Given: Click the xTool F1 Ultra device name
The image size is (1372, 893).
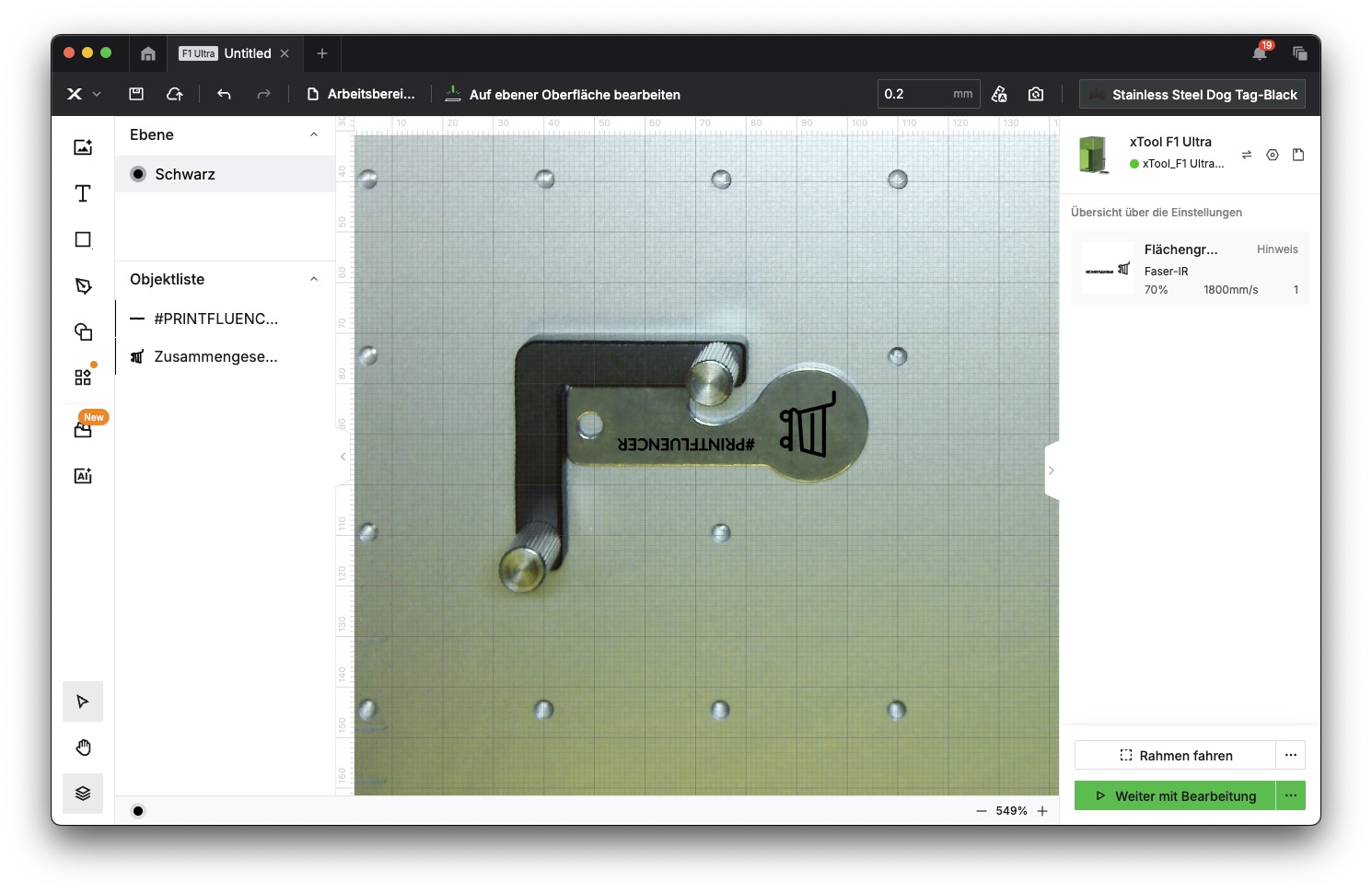Looking at the screenshot, I should 1170,142.
